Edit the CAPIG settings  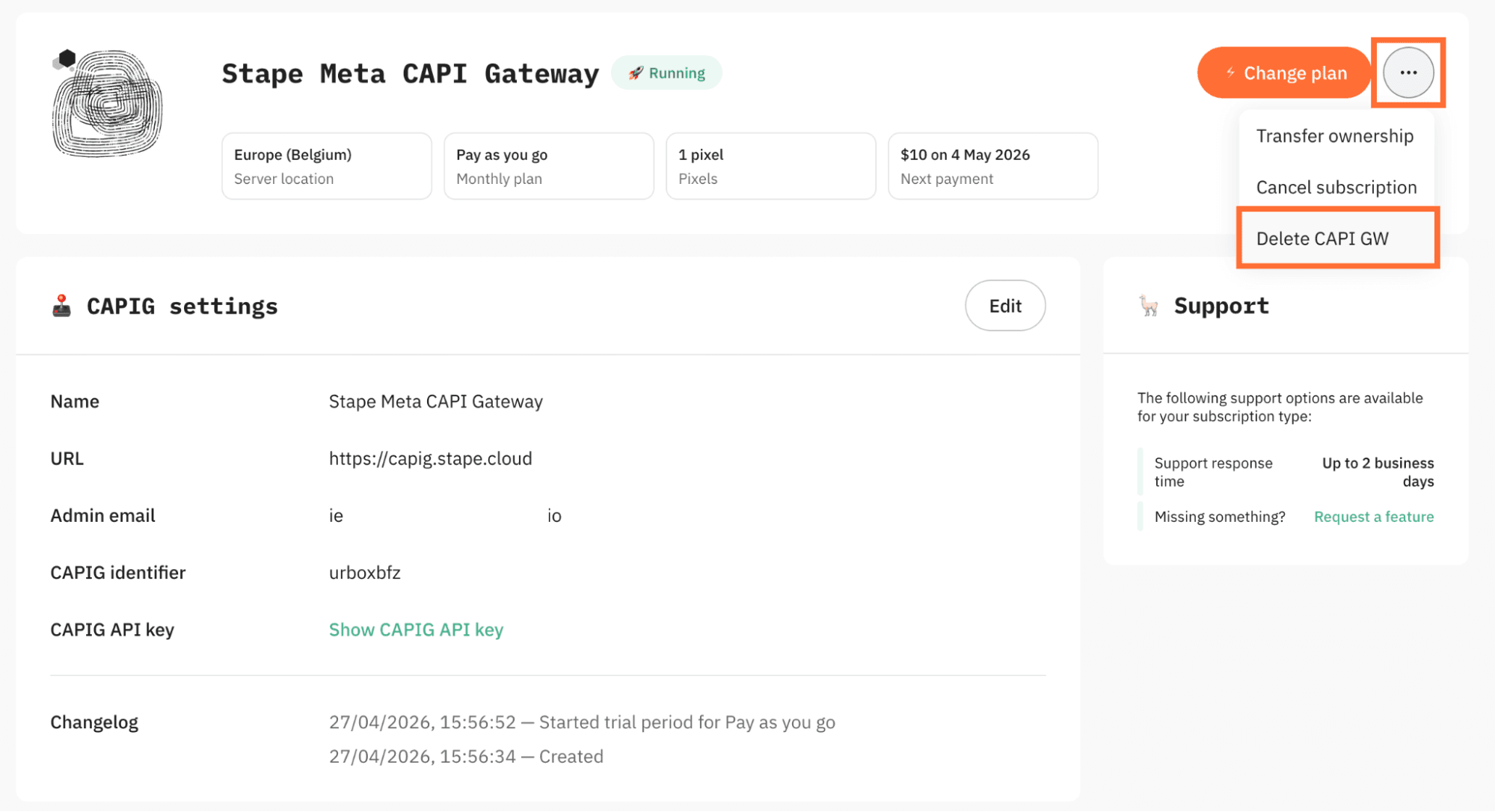(1005, 306)
